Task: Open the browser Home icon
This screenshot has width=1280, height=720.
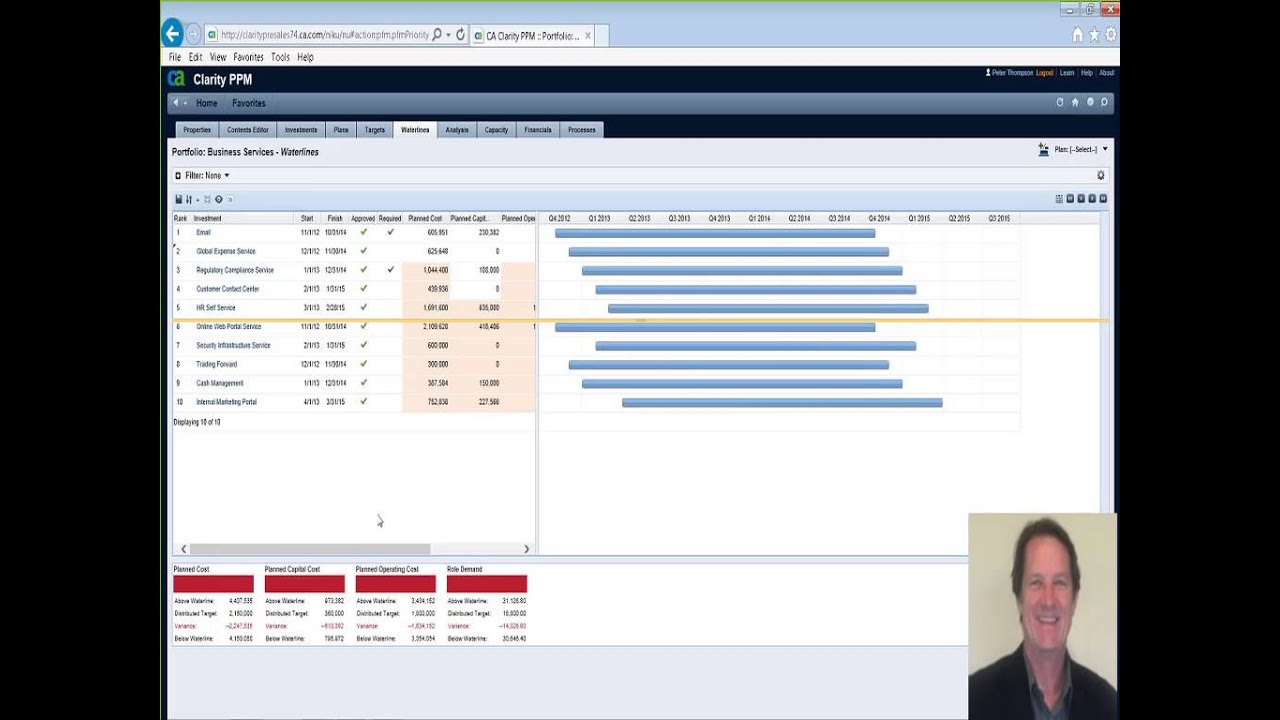Action: pos(1077,35)
